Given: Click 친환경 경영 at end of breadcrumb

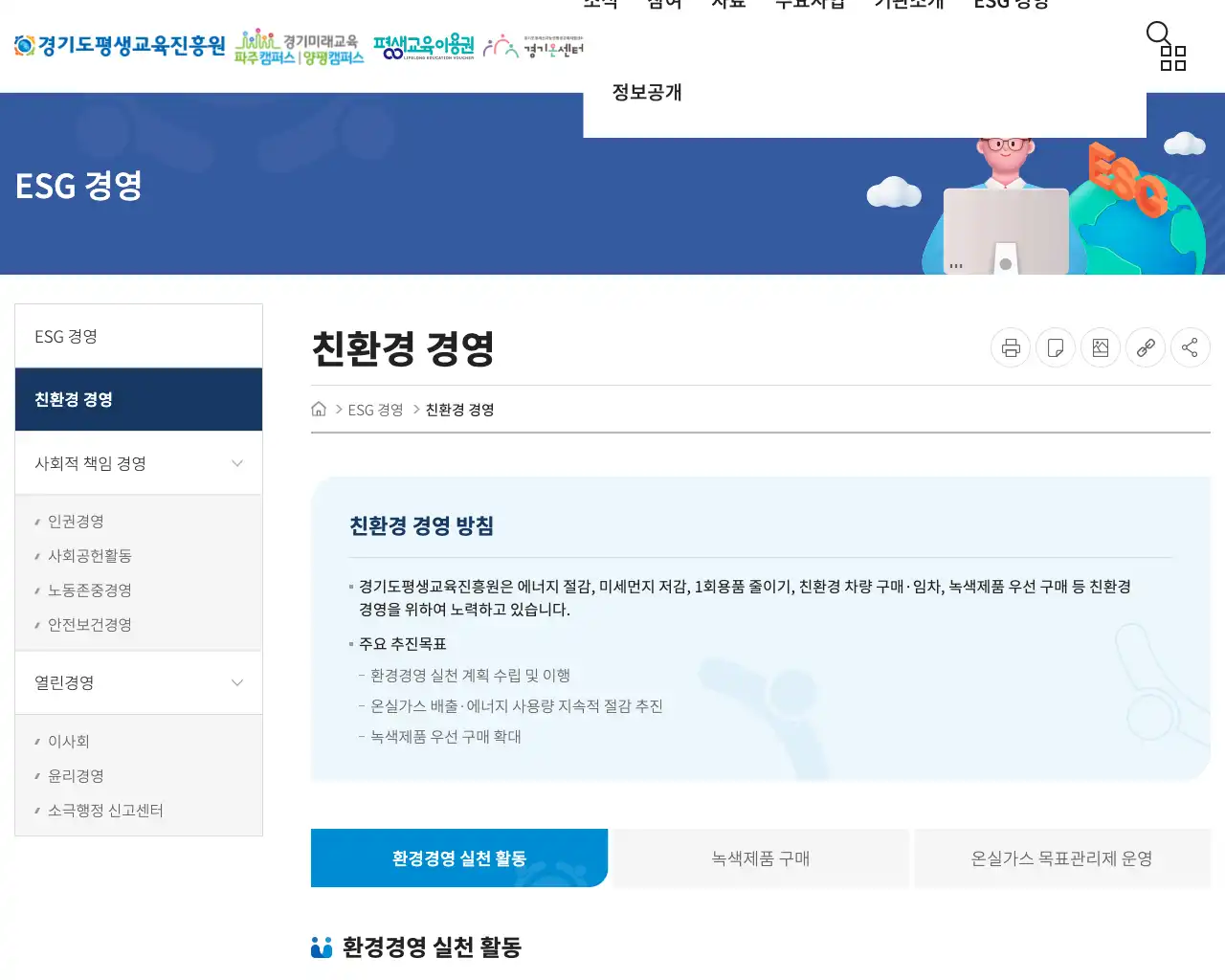Looking at the screenshot, I should [460, 410].
